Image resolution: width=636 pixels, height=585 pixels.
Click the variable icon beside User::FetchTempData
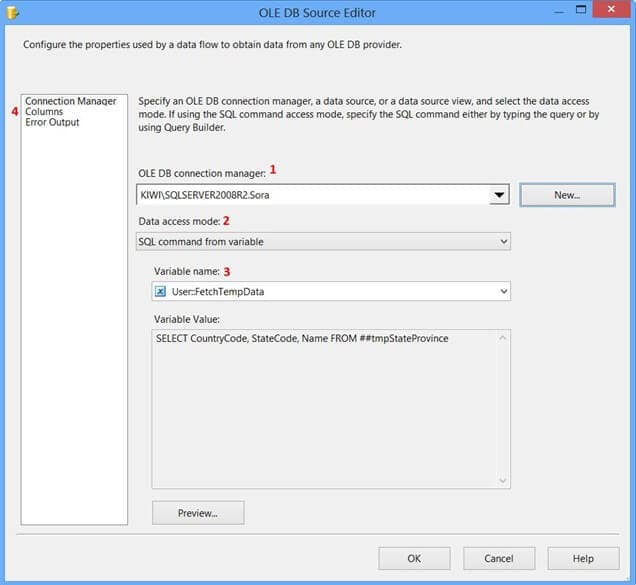pyautogui.click(x=160, y=291)
